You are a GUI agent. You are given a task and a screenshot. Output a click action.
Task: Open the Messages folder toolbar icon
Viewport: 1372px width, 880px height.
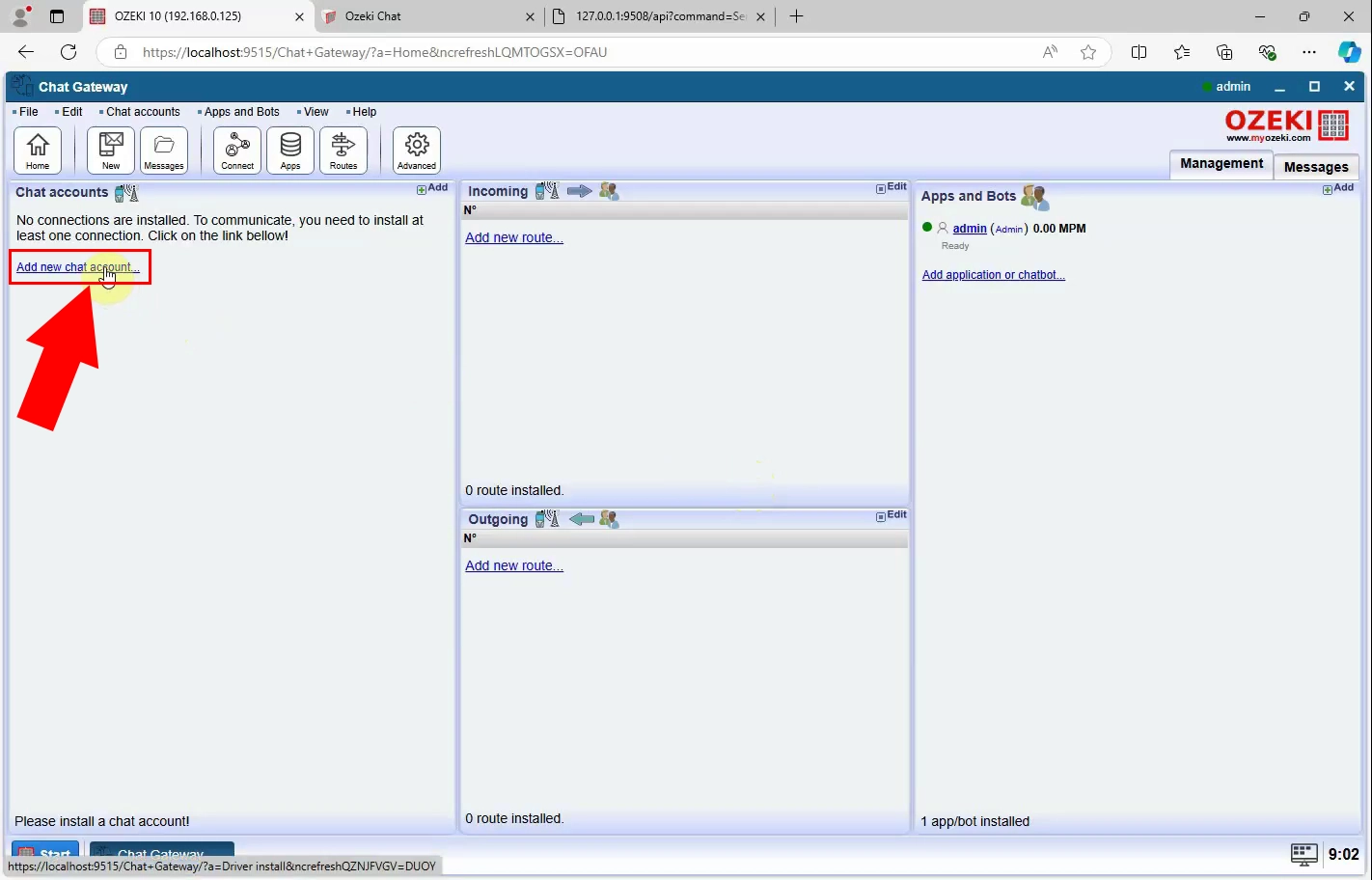tap(164, 151)
